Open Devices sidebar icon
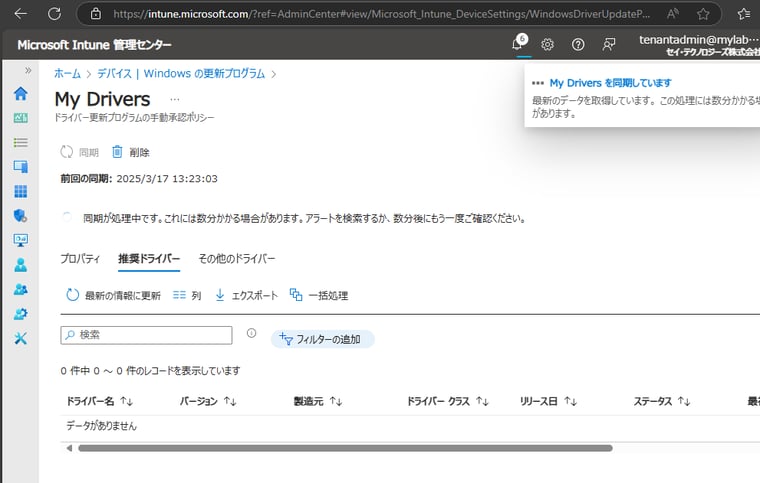Screen dimensions: 760x483 20,167
